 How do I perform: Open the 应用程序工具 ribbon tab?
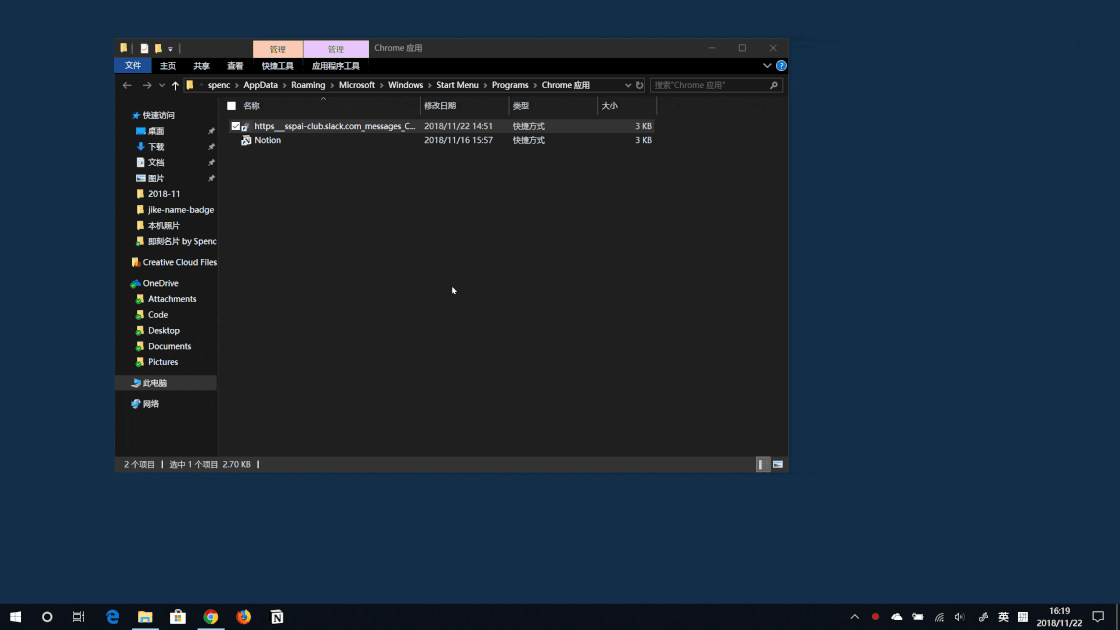pyautogui.click(x=336, y=66)
